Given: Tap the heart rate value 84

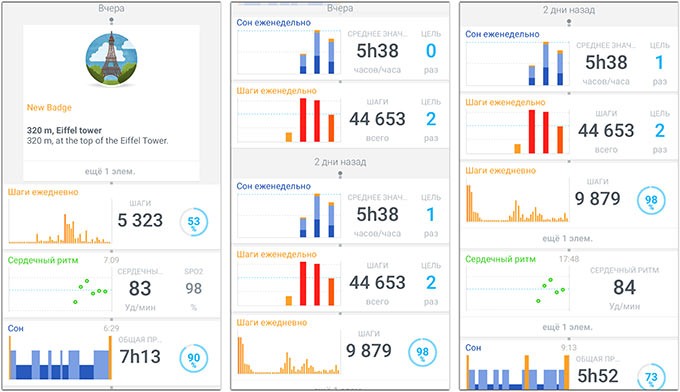Looking at the screenshot, I should pos(624,287).
